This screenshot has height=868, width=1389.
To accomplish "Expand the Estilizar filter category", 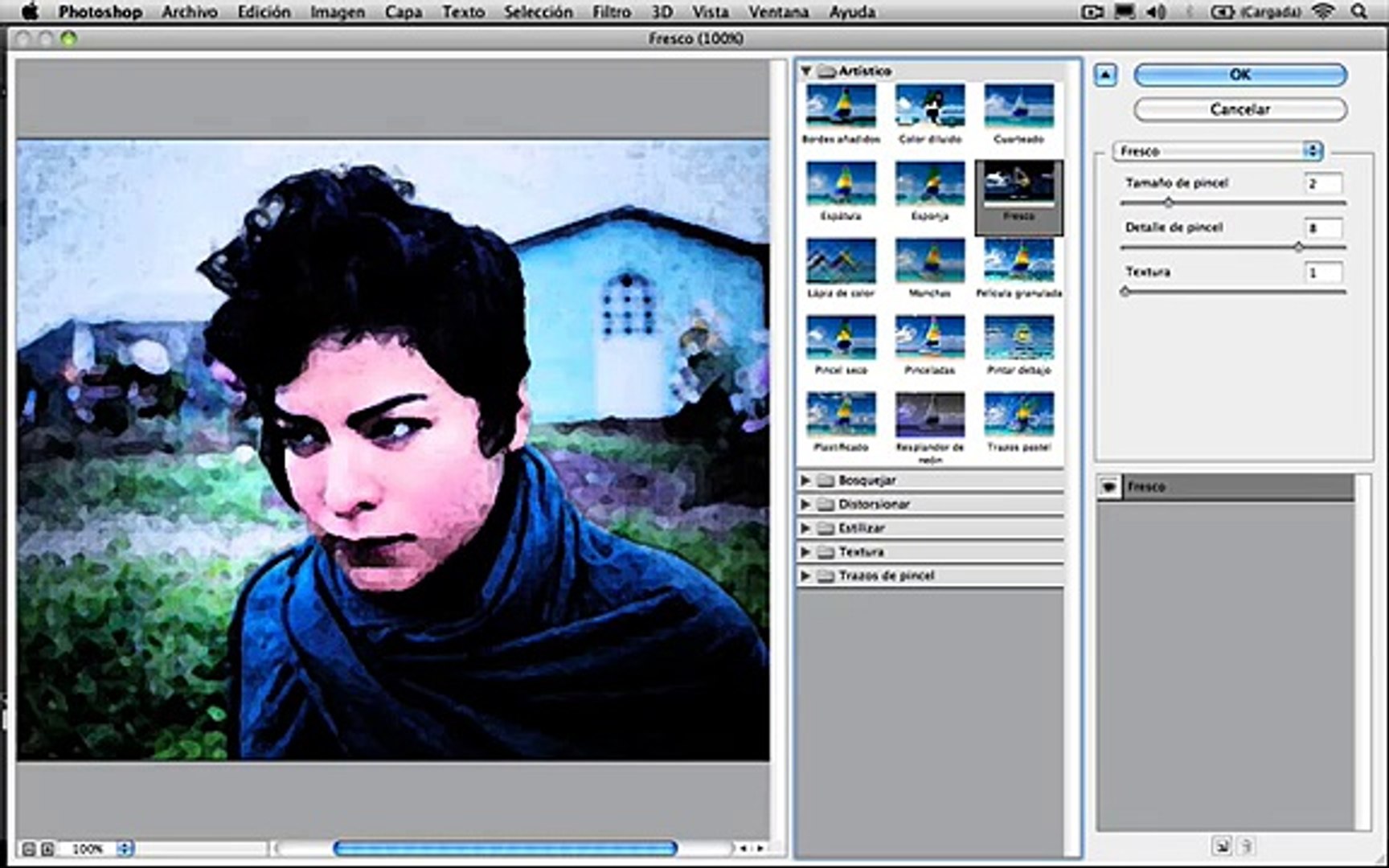I will pos(805,528).
